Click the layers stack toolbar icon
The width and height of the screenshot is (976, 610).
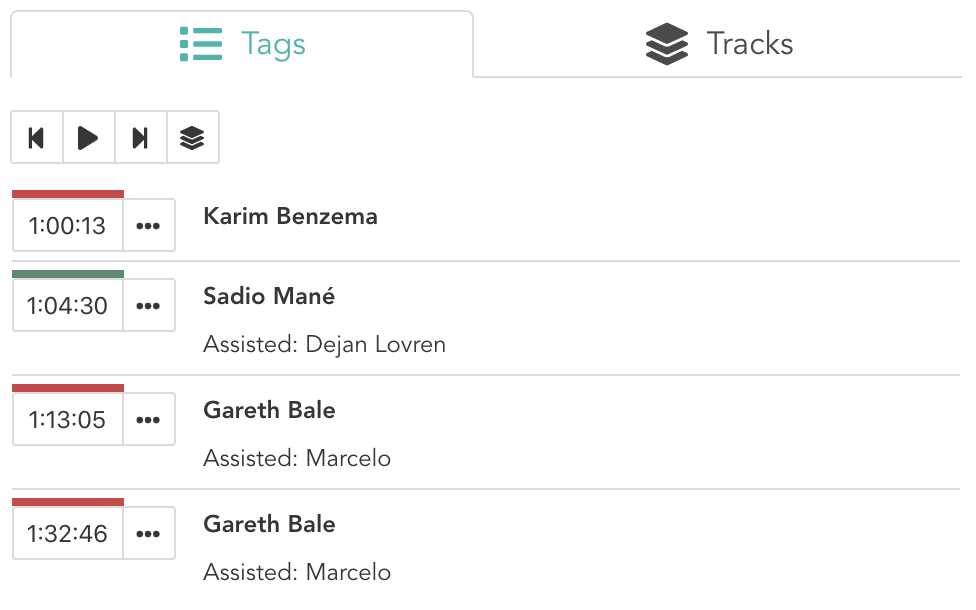pos(192,138)
